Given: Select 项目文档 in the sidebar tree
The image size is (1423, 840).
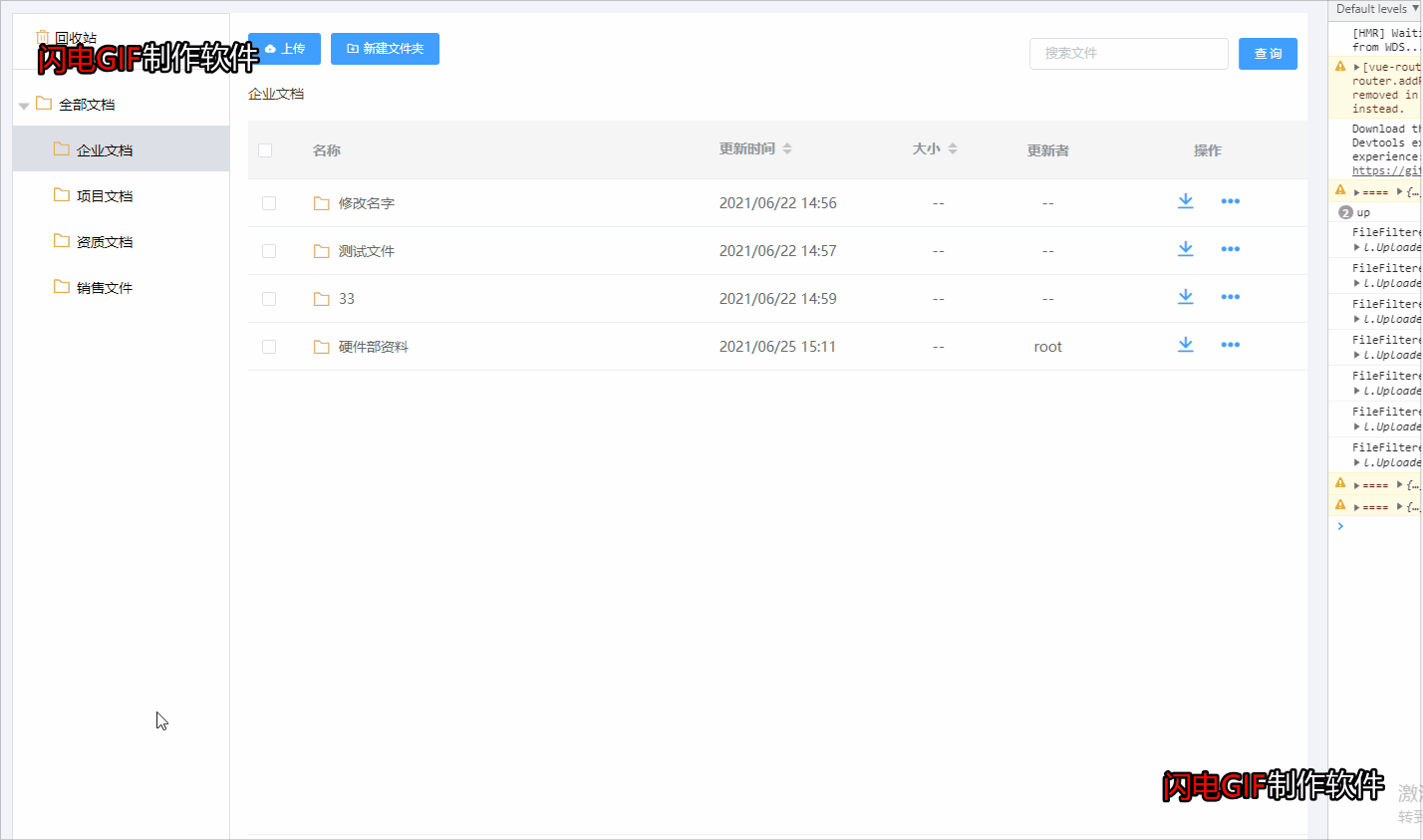Looking at the screenshot, I should pos(121,194).
